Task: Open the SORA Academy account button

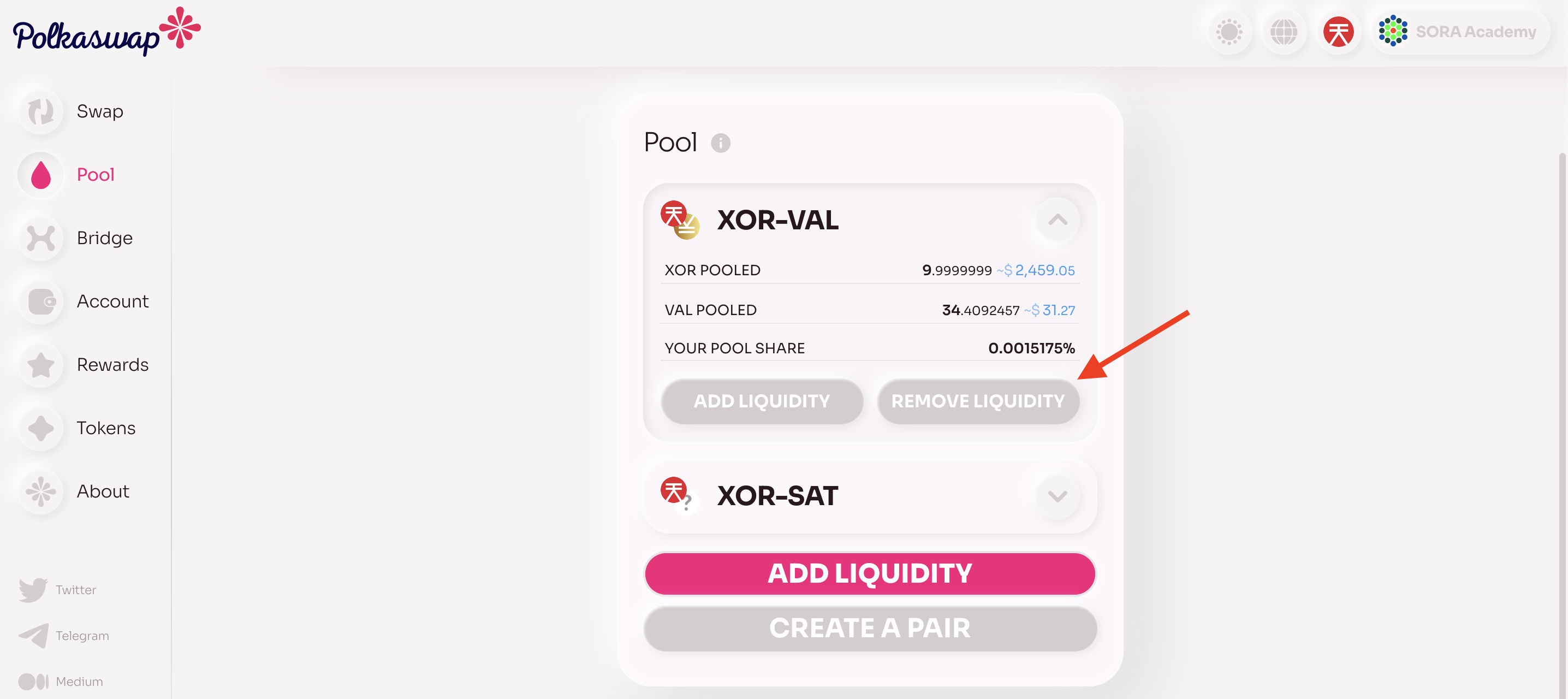Action: coord(1459,32)
